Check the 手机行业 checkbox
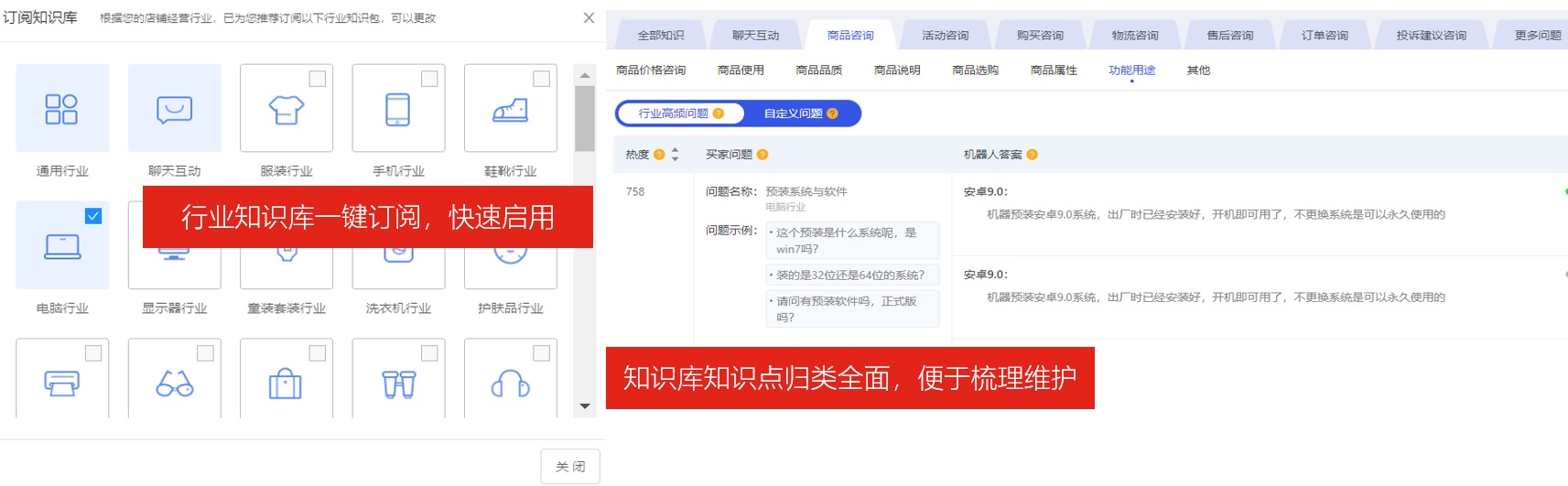 (x=429, y=79)
